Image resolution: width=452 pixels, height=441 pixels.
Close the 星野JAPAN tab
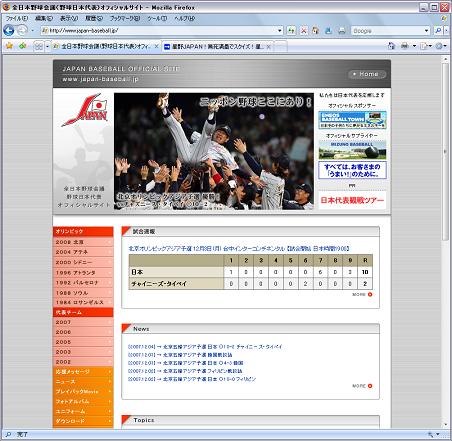click(269, 47)
